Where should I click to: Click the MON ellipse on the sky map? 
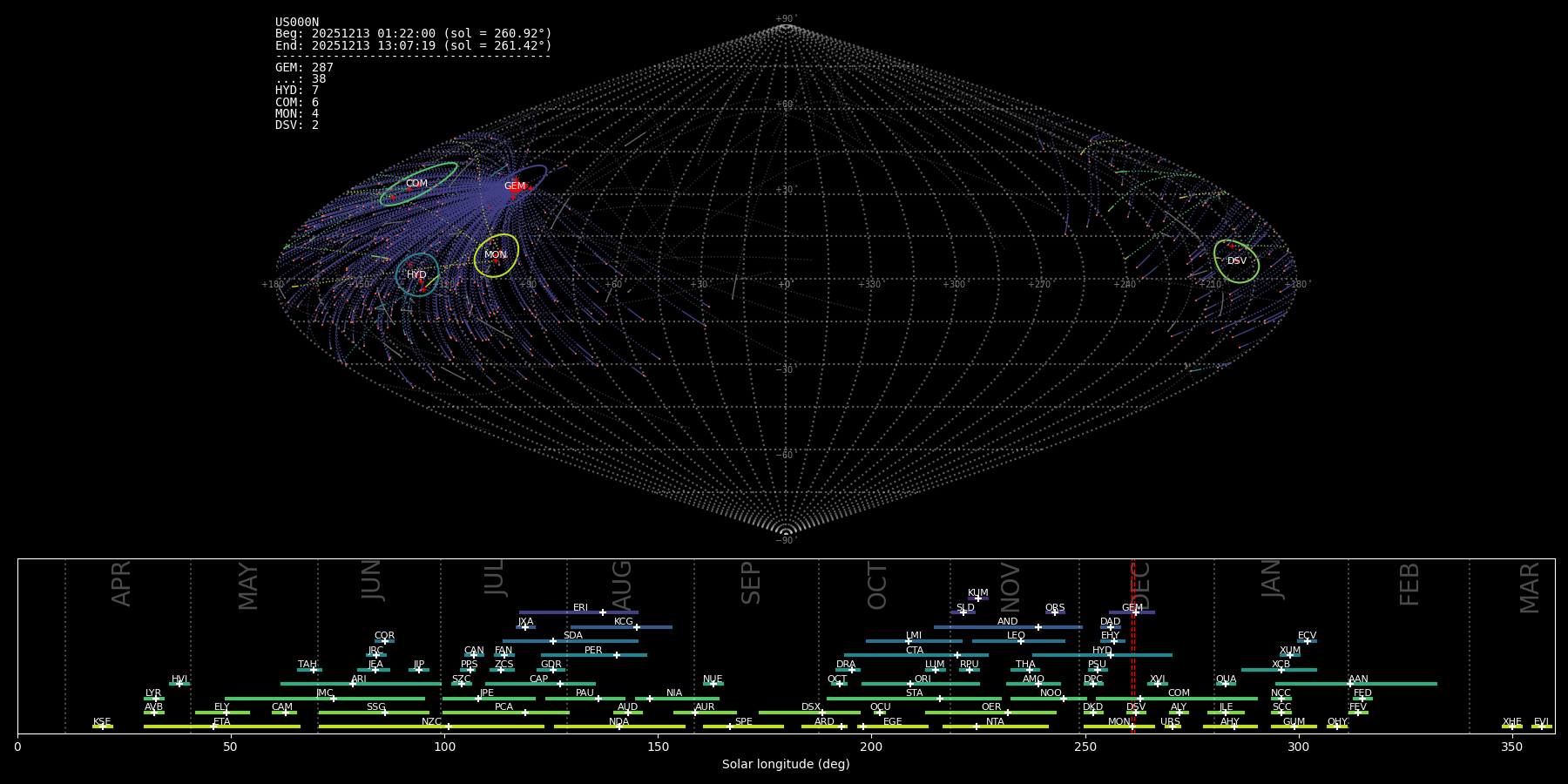[x=497, y=255]
